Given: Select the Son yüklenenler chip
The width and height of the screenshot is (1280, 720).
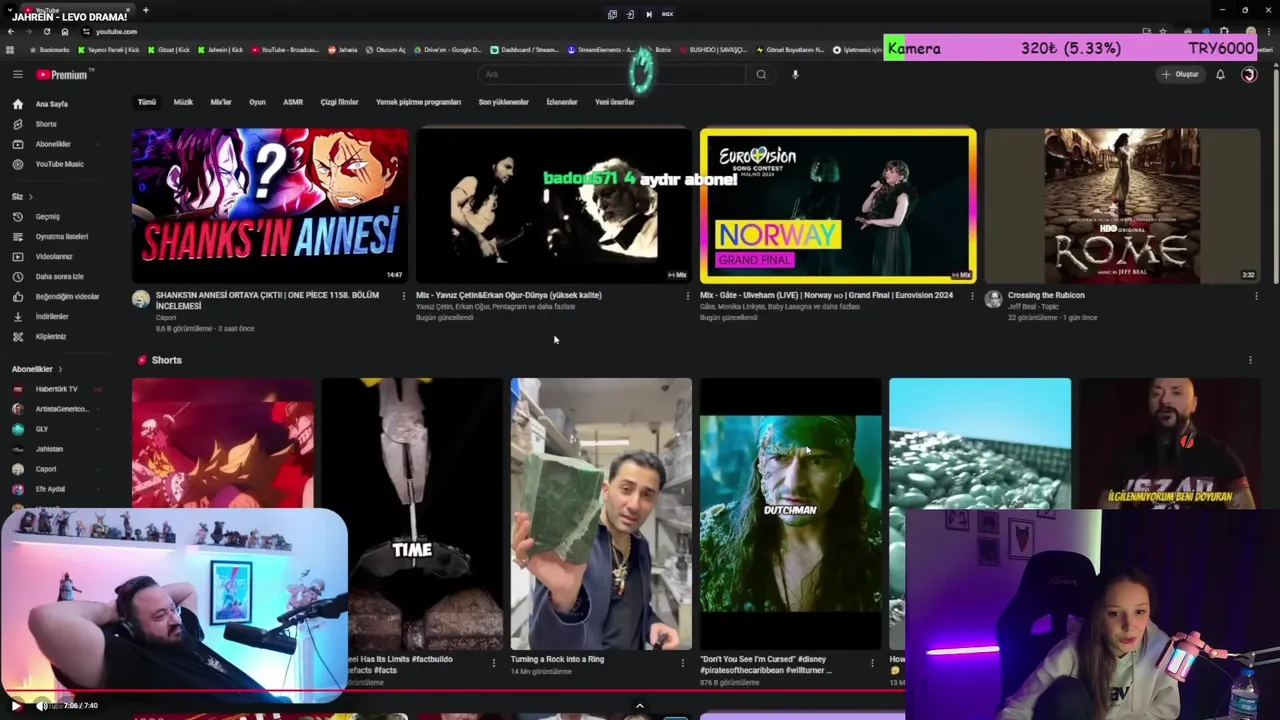Looking at the screenshot, I should click(503, 102).
